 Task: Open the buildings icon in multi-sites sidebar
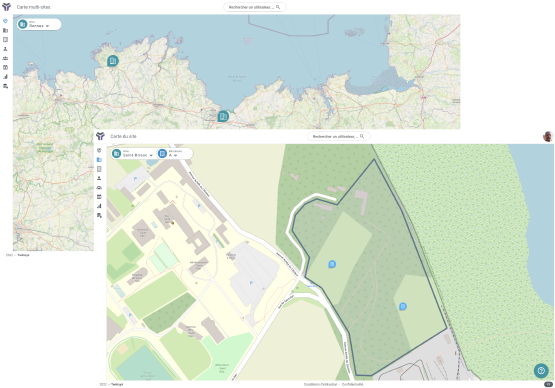5,30
